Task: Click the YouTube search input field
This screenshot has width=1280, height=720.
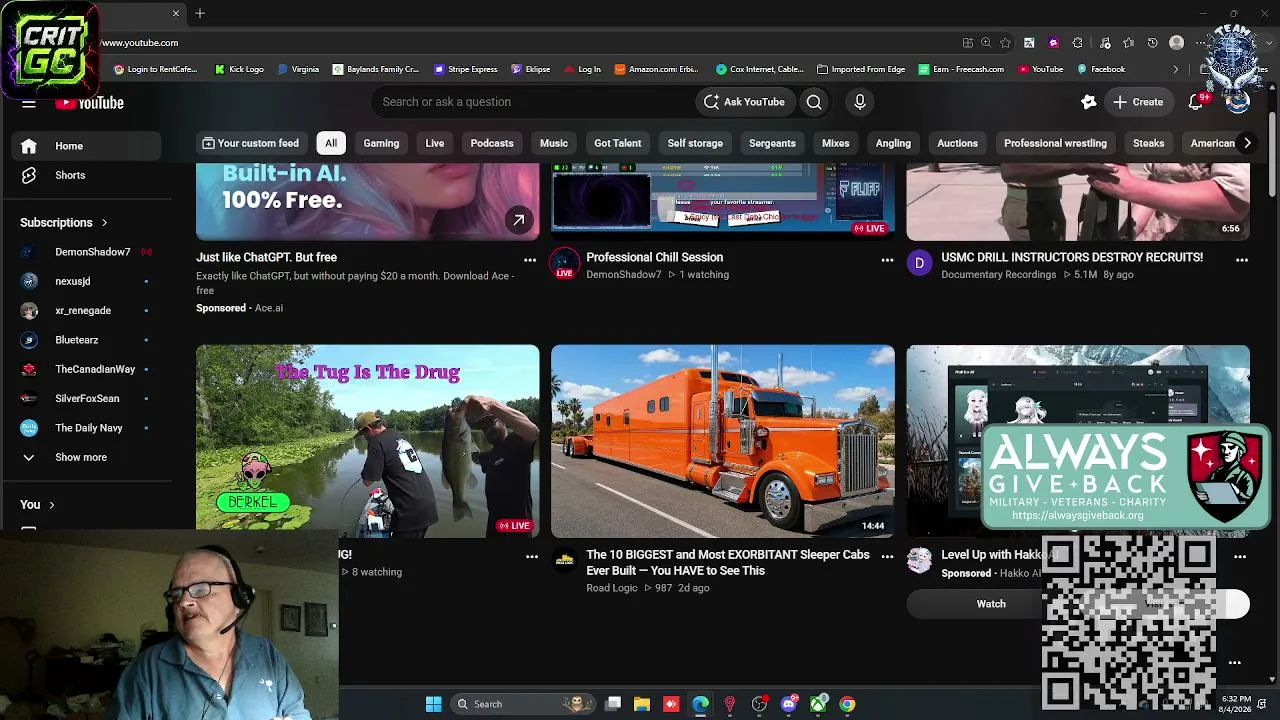Action: (x=533, y=102)
